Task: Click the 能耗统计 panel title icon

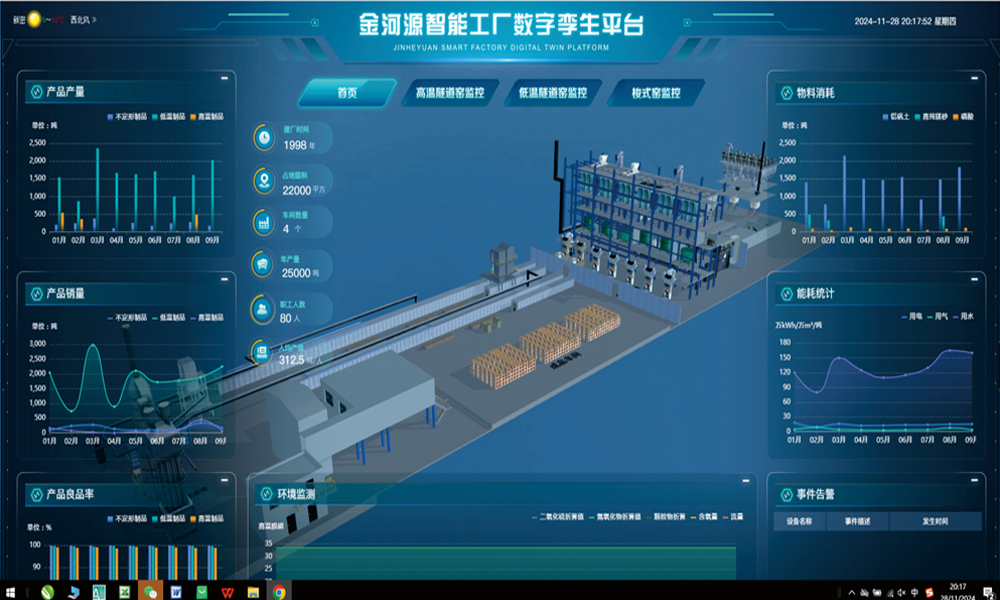Action: [x=786, y=294]
